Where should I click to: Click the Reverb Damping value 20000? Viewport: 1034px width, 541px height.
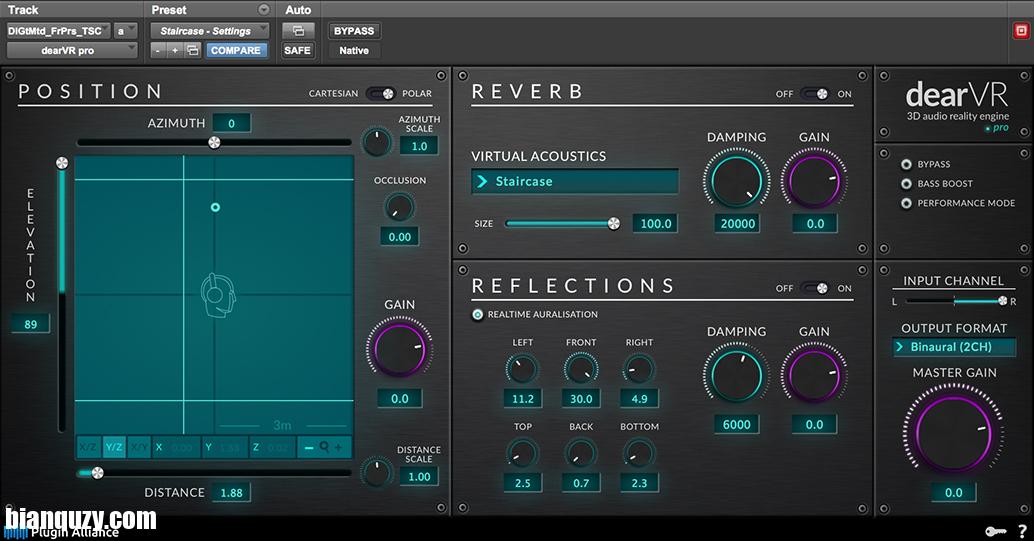tap(737, 224)
